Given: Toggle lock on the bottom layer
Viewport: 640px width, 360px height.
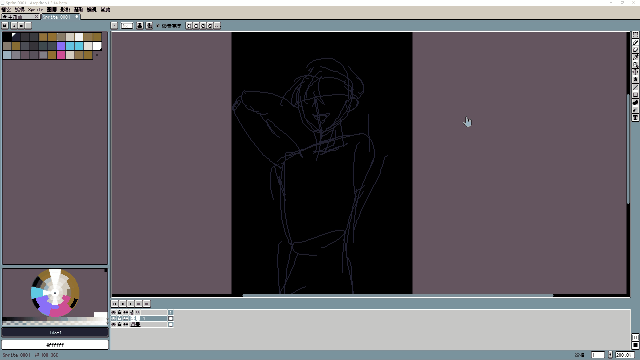Looking at the screenshot, I should click(119, 324).
